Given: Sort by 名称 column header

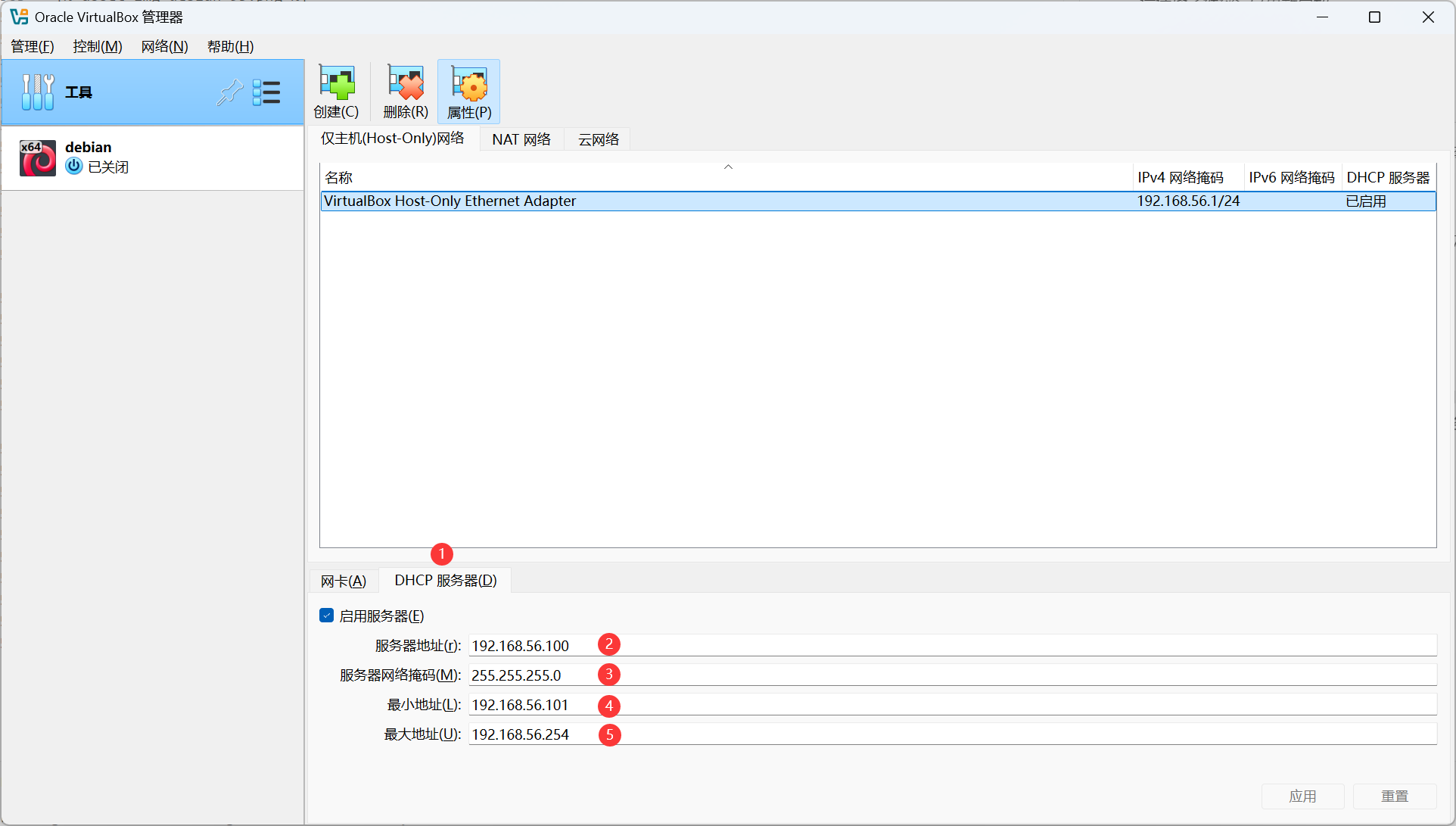Looking at the screenshot, I should [x=726, y=177].
